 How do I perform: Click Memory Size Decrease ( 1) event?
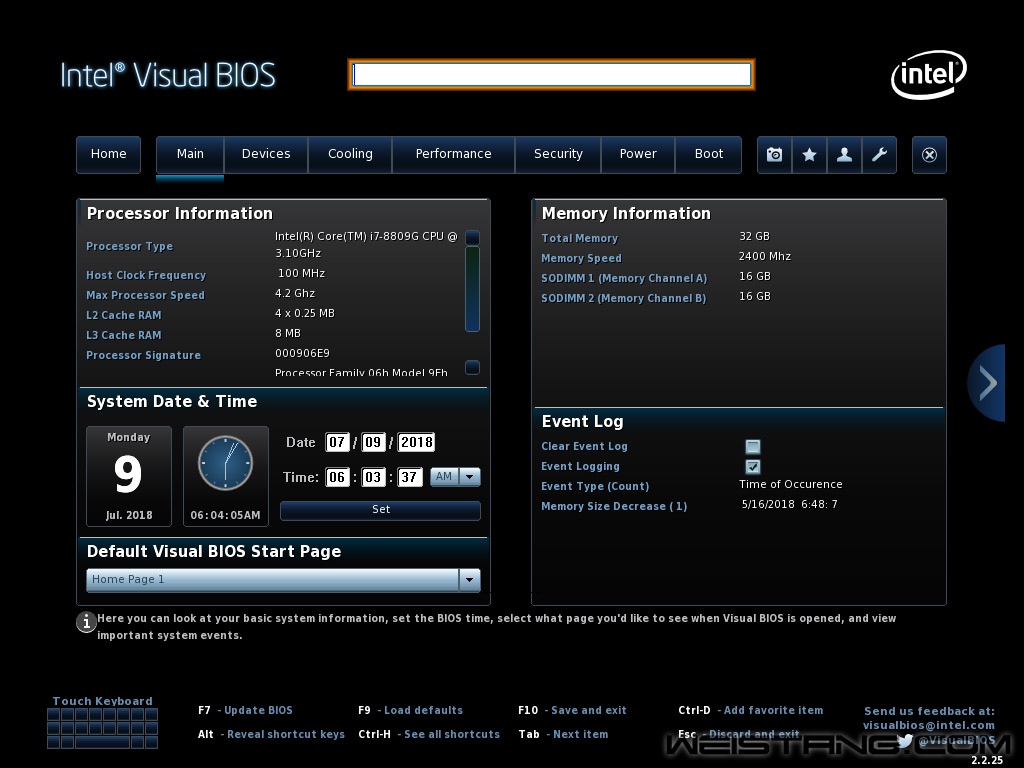pyautogui.click(x=614, y=506)
